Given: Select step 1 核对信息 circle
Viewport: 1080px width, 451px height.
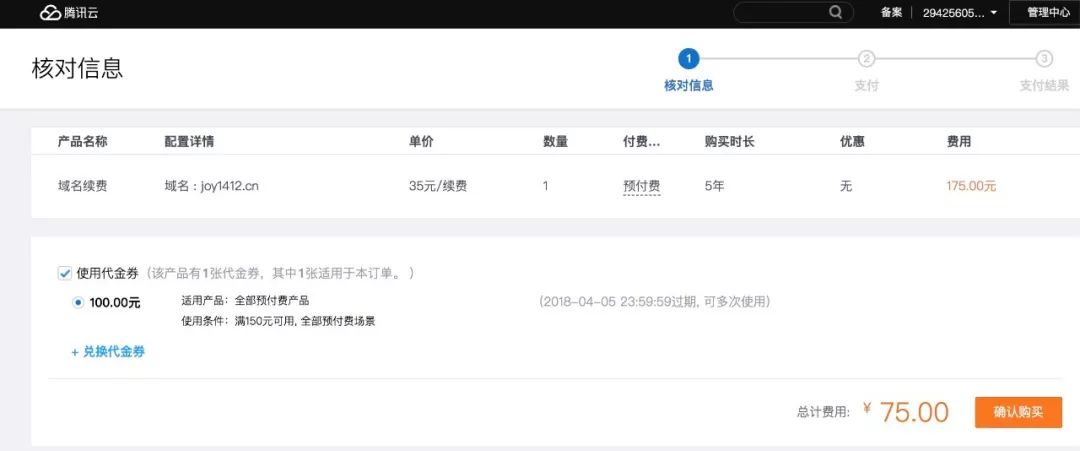Looking at the screenshot, I should click(688, 59).
